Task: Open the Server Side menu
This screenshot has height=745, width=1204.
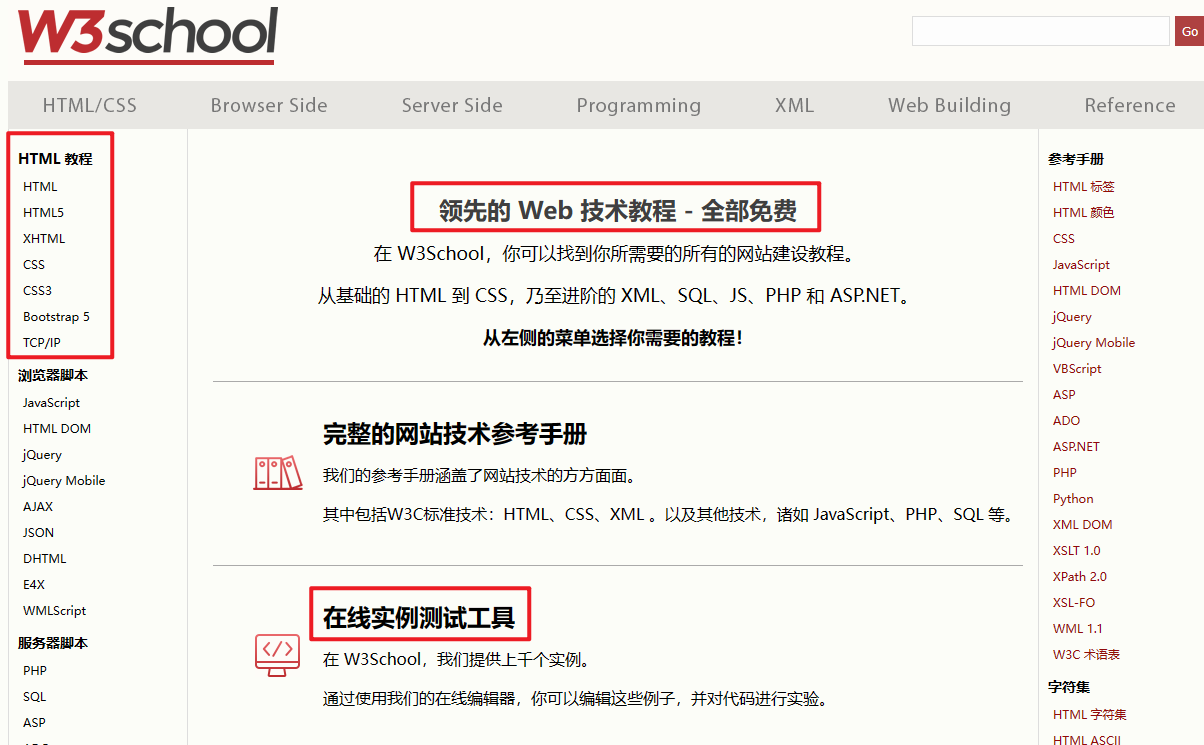Action: tap(451, 105)
